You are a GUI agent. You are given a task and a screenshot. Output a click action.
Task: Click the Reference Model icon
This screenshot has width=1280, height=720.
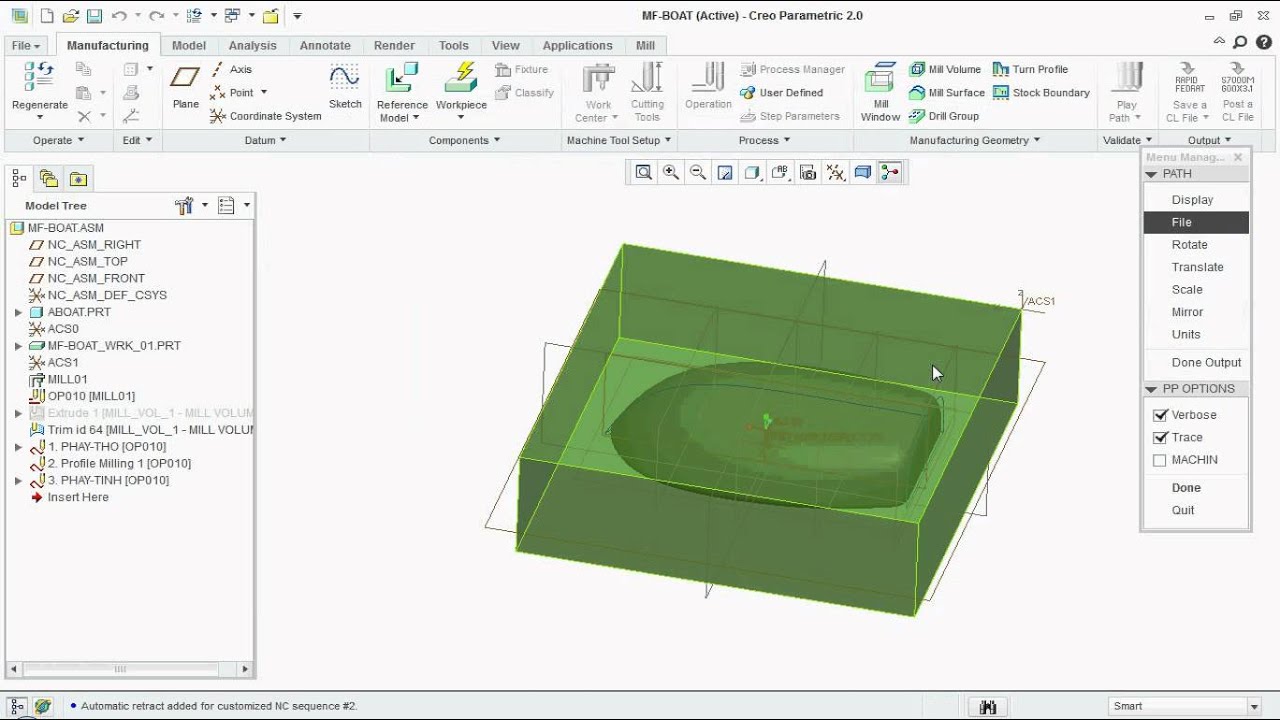click(402, 77)
